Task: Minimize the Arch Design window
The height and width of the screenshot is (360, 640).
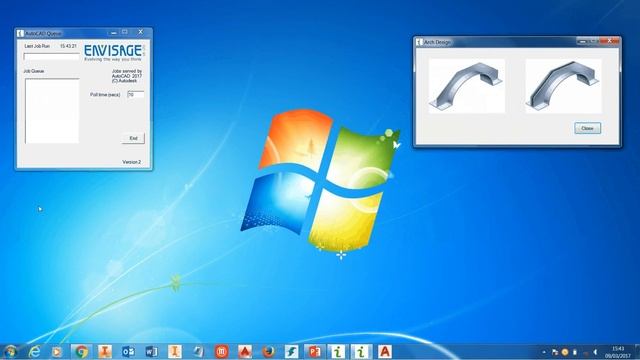Action: (582, 41)
